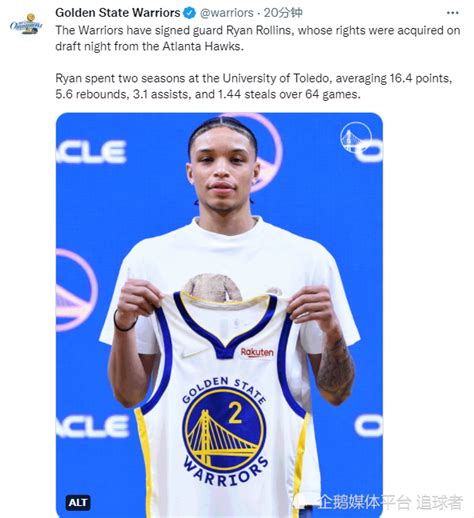Click the tweet text about Ryan Rollins signing
The width and height of the screenshot is (474, 518).
258,38
